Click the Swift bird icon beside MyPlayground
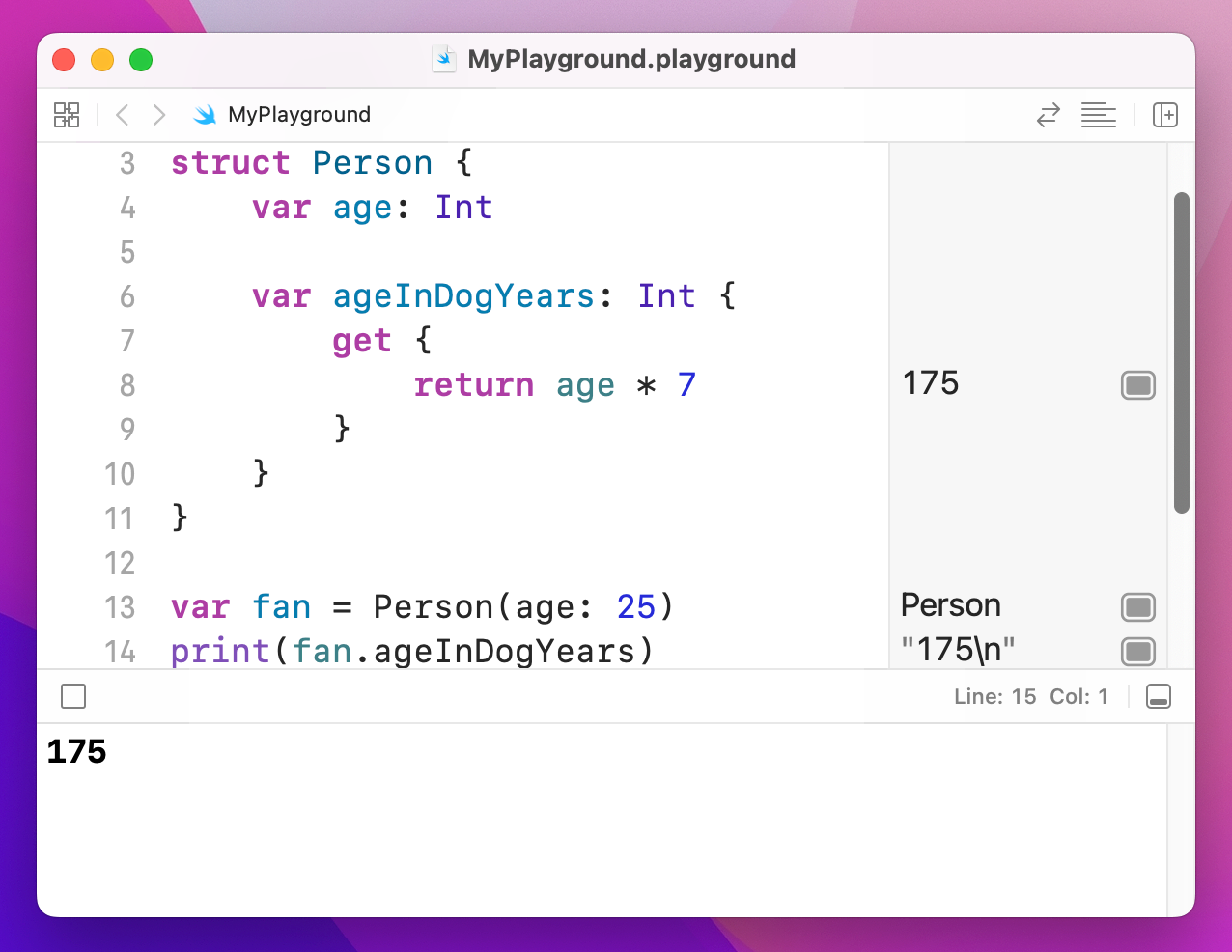 coord(204,114)
